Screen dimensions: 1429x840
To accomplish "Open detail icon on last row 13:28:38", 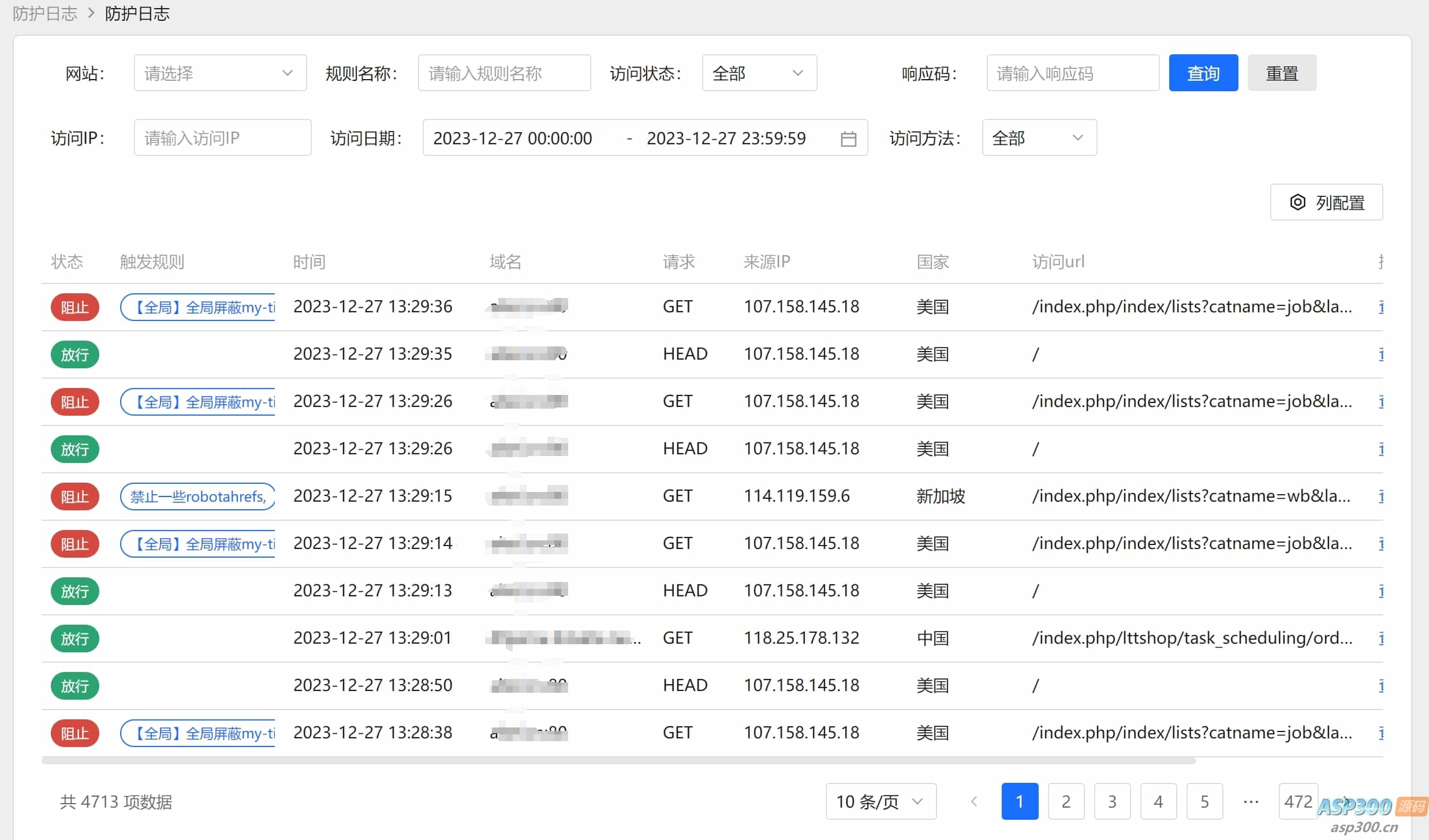I will [1382, 733].
